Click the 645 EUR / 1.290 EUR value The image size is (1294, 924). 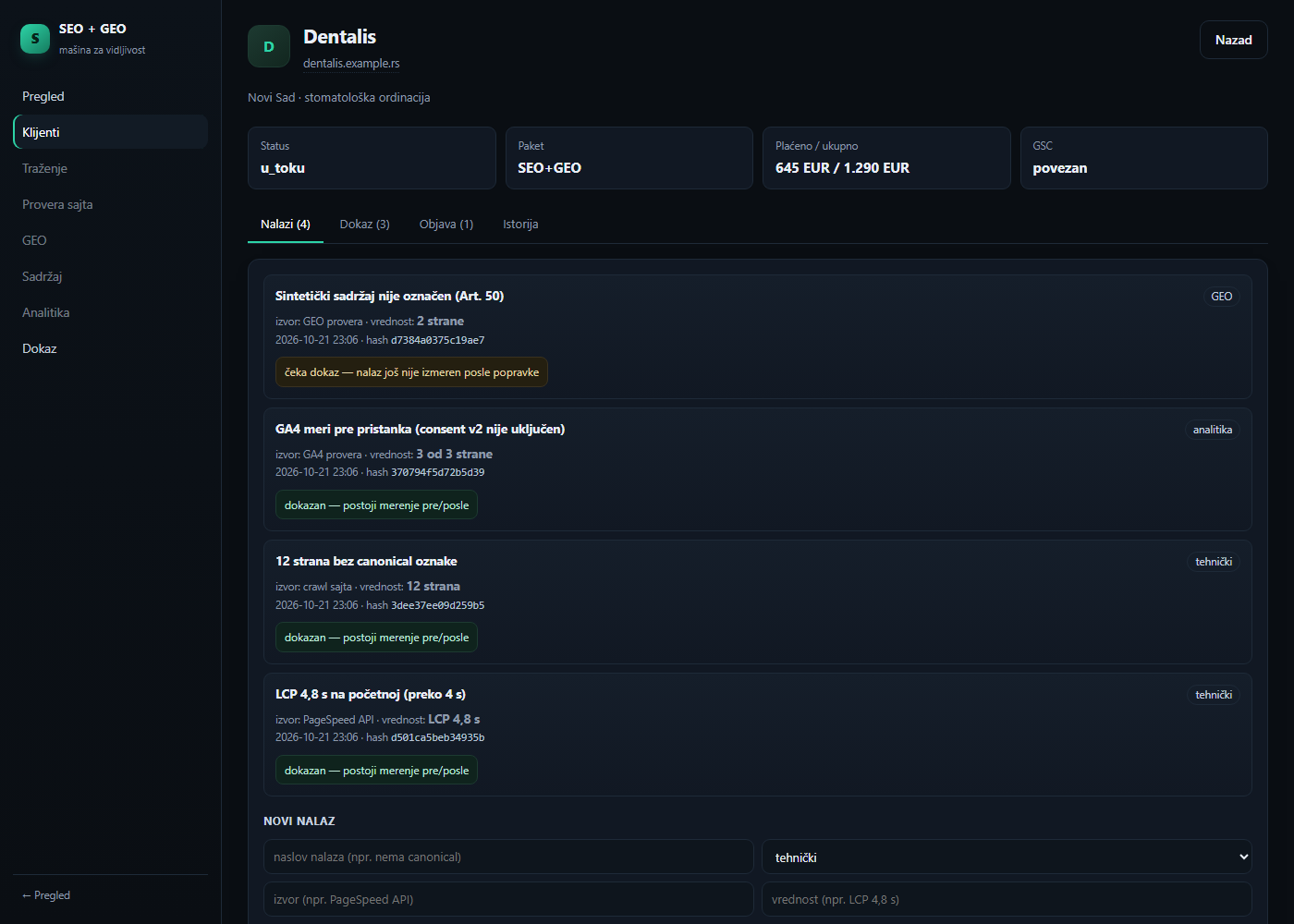pos(842,168)
